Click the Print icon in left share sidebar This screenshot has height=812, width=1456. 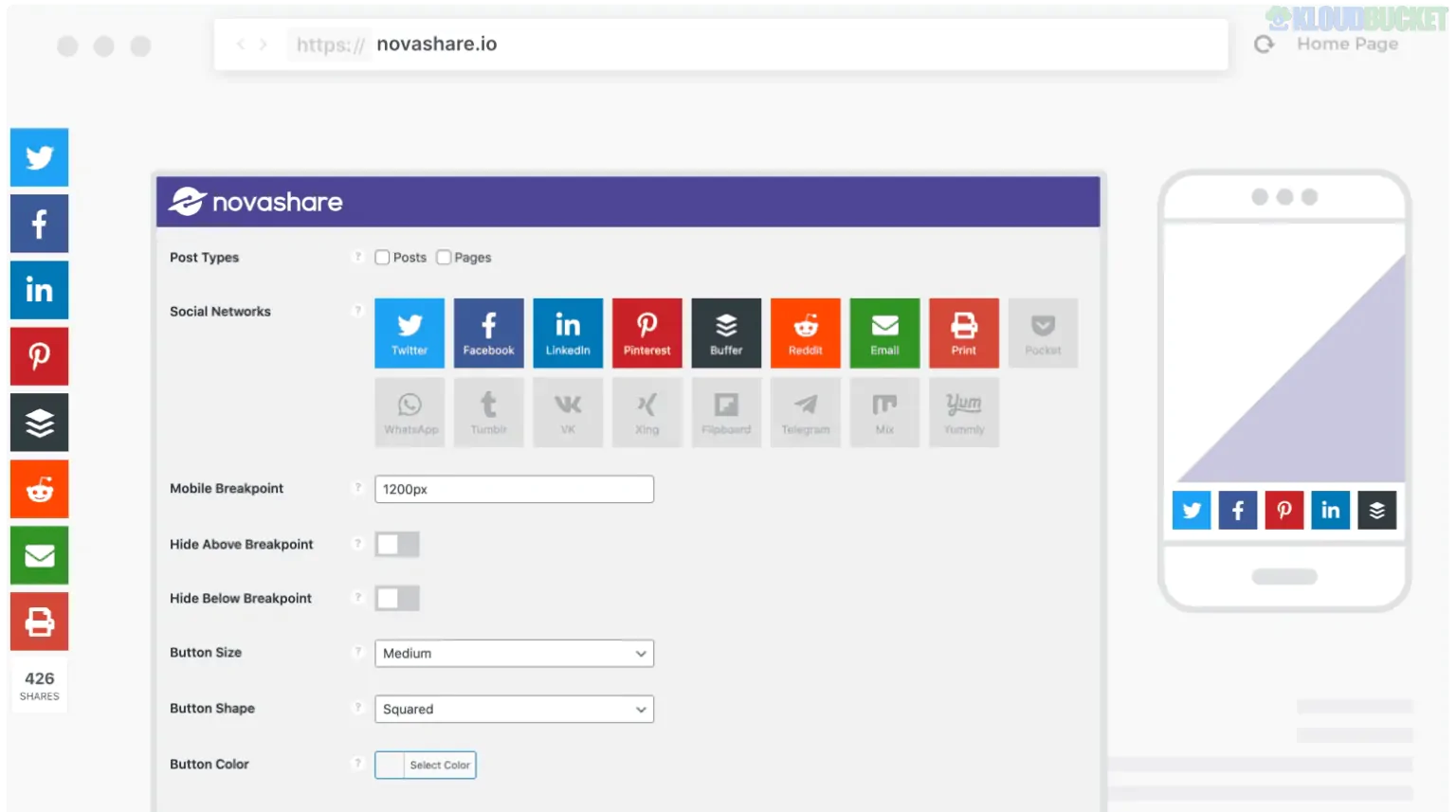click(x=39, y=622)
